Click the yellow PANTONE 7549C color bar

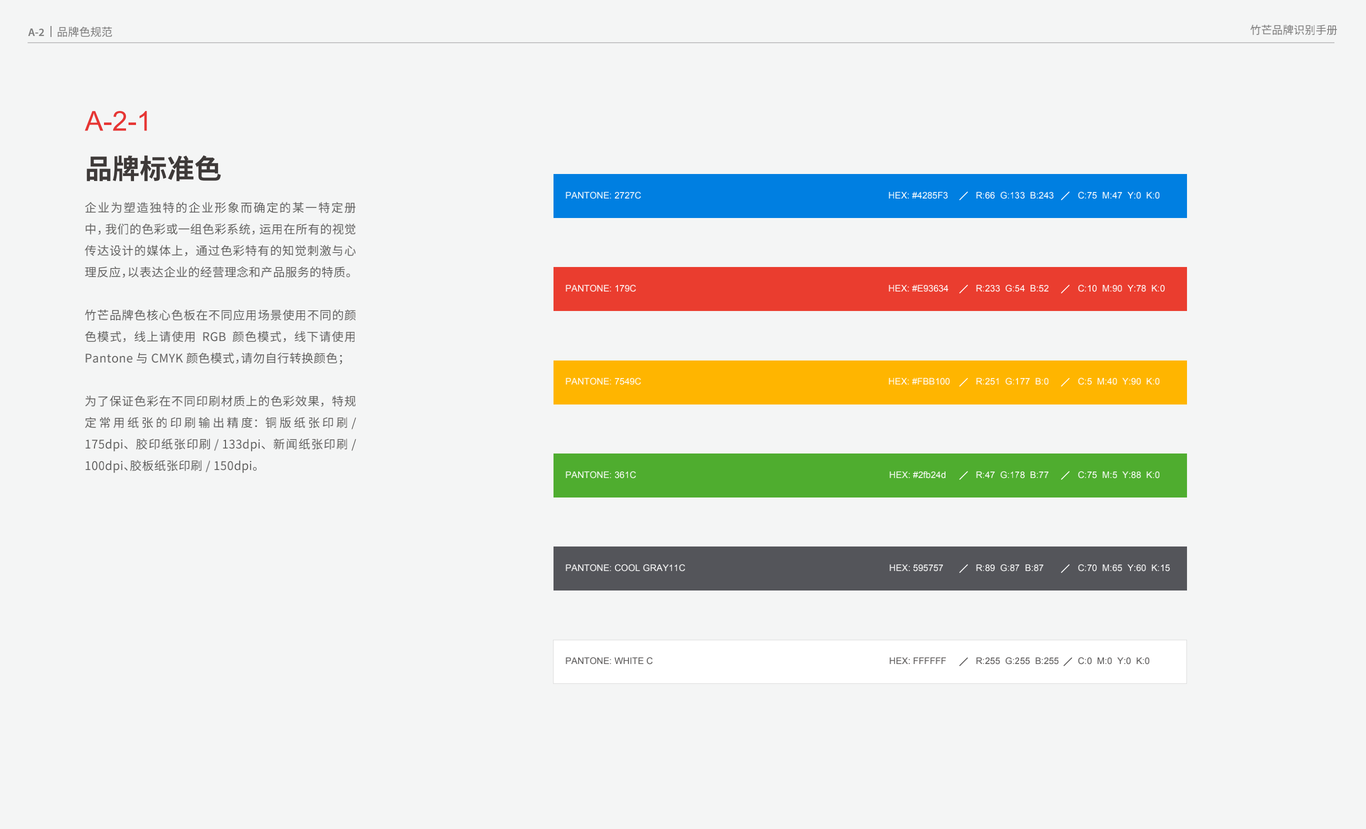870,382
